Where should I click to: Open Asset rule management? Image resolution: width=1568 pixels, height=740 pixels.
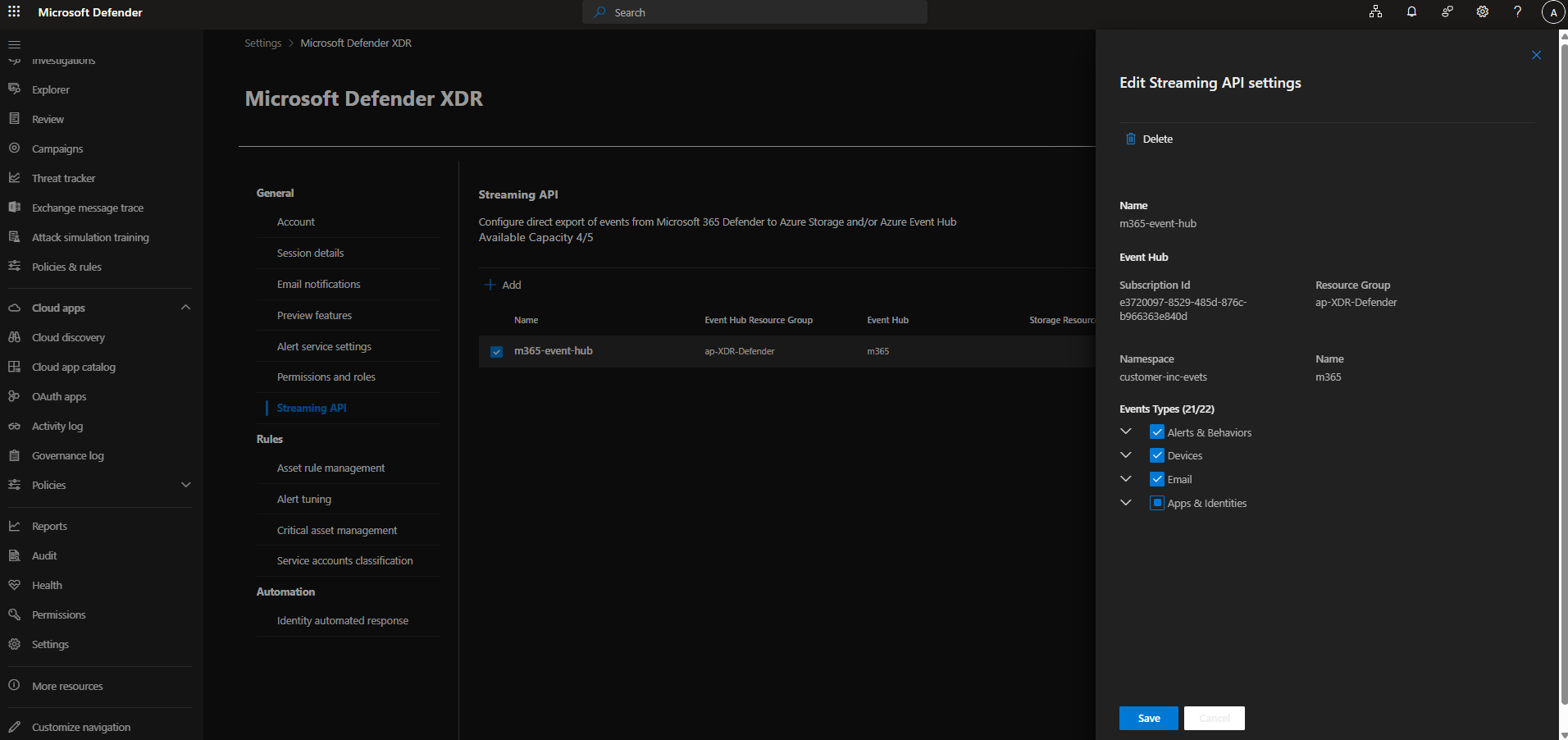coord(330,468)
